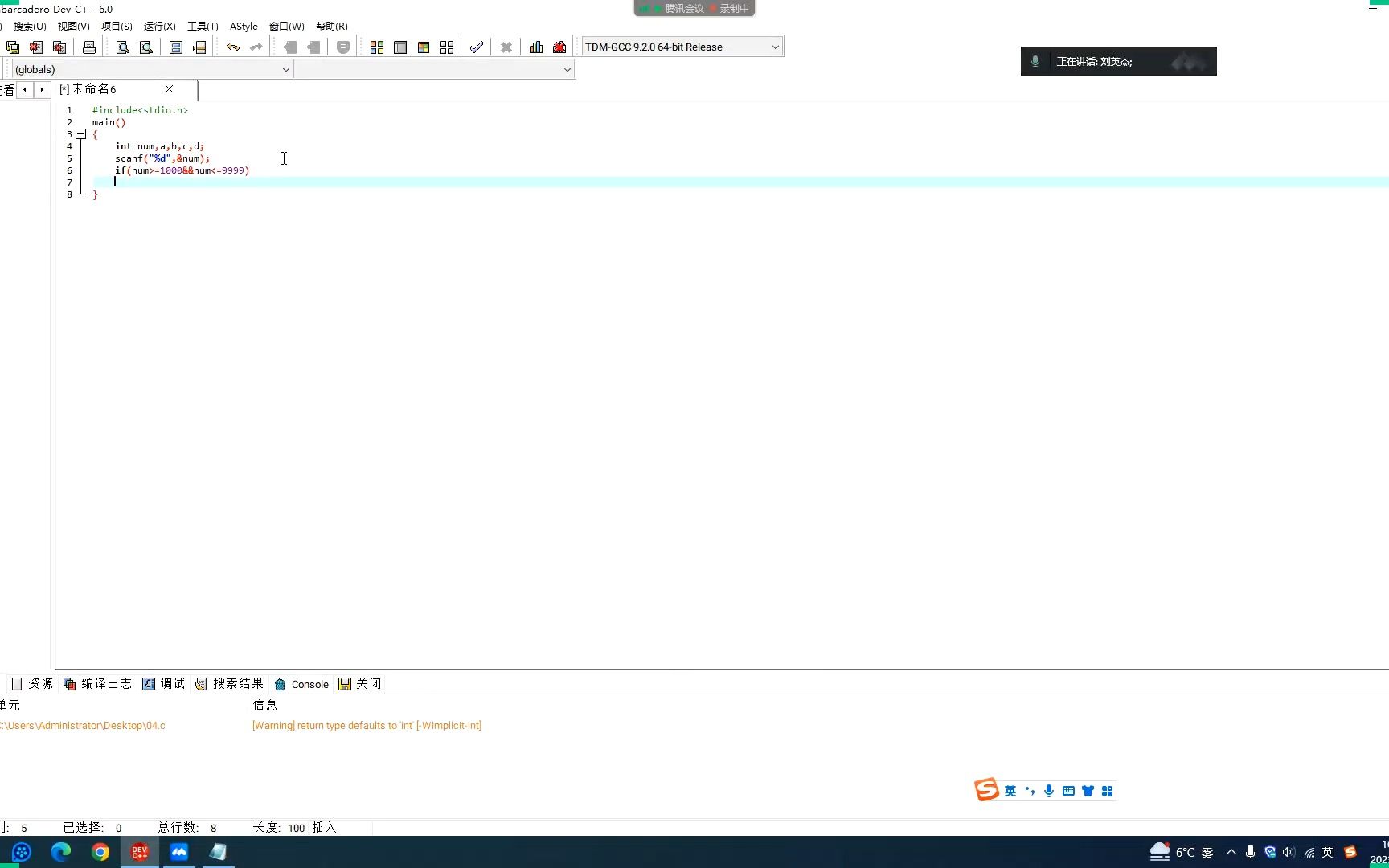This screenshot has height=868, width=1389.
Task: Click the Close All Files toolbar icon
Action: pos(59,47)
